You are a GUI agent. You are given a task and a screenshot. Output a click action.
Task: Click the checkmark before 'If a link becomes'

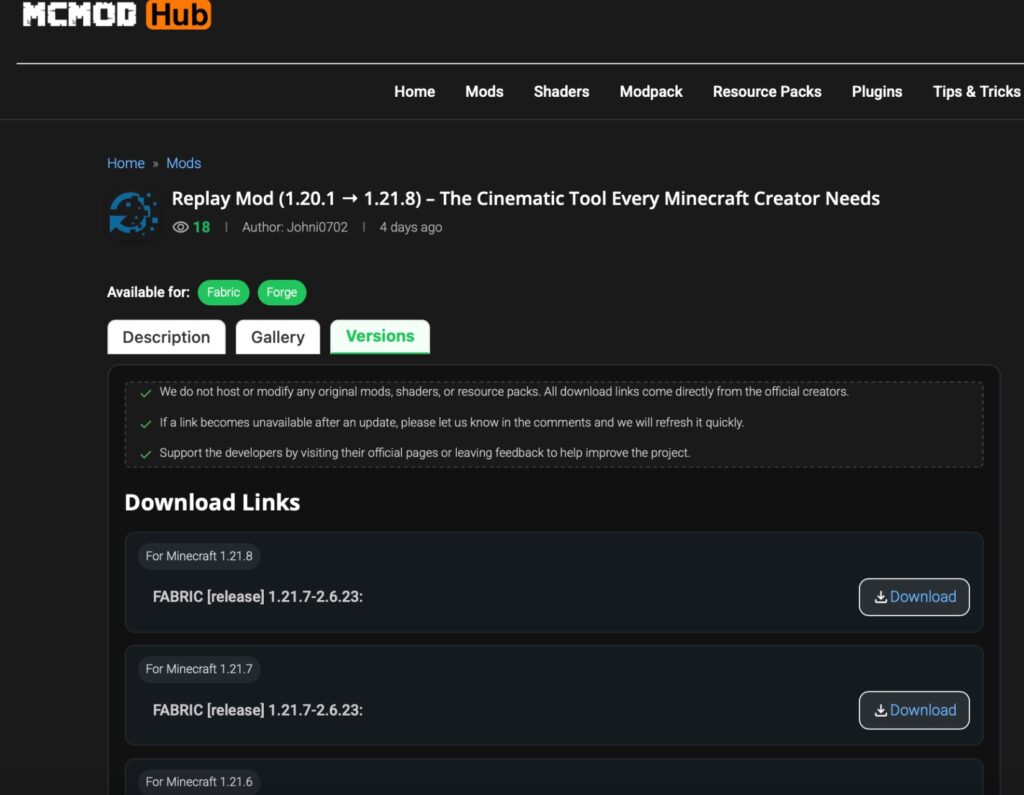tap(146, 424)
